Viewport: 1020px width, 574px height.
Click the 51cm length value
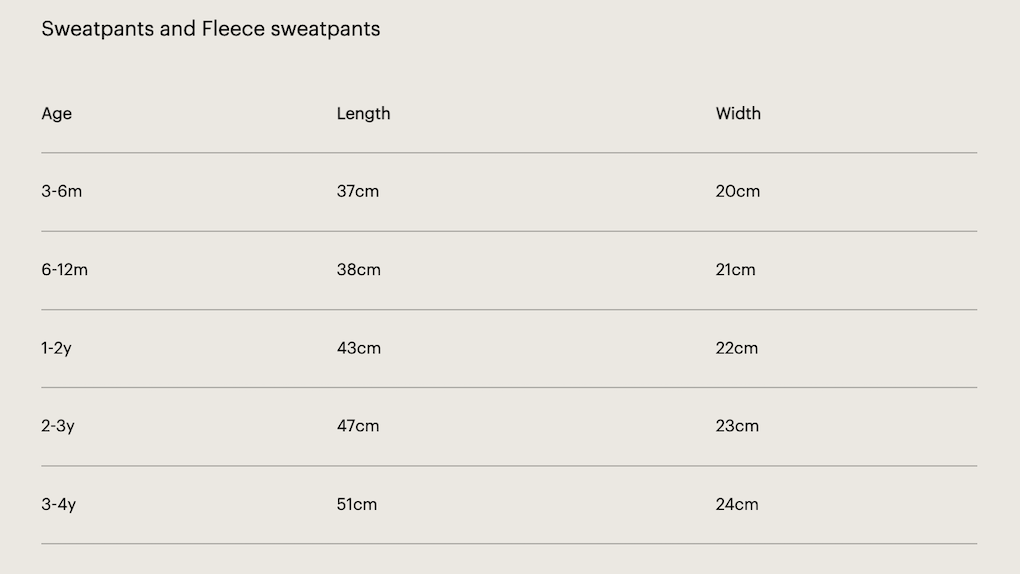pos(357,504)
